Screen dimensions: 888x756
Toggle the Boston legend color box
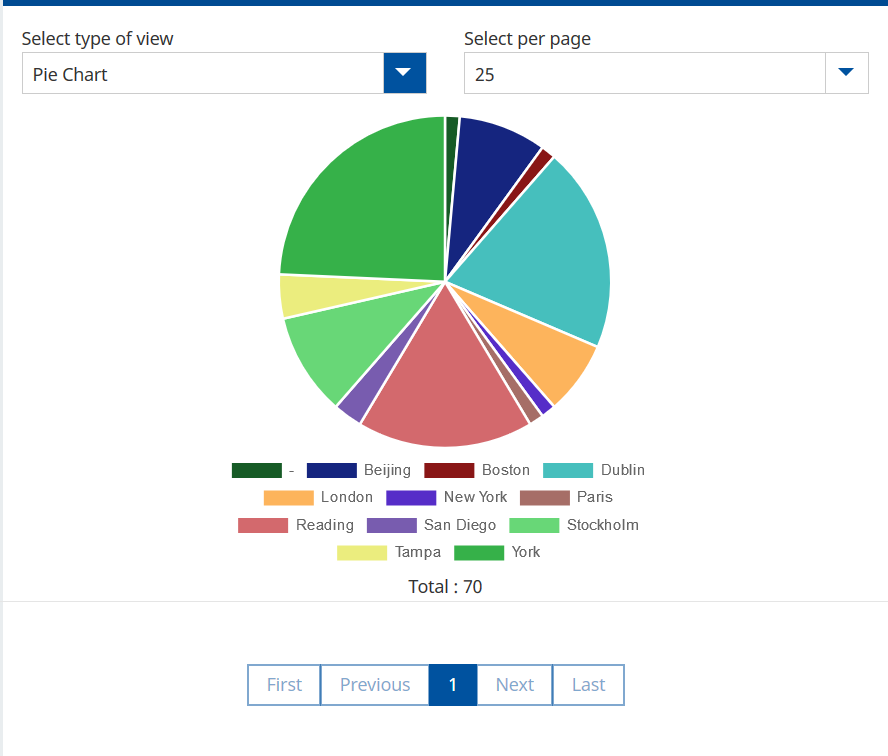pos(449,470)
